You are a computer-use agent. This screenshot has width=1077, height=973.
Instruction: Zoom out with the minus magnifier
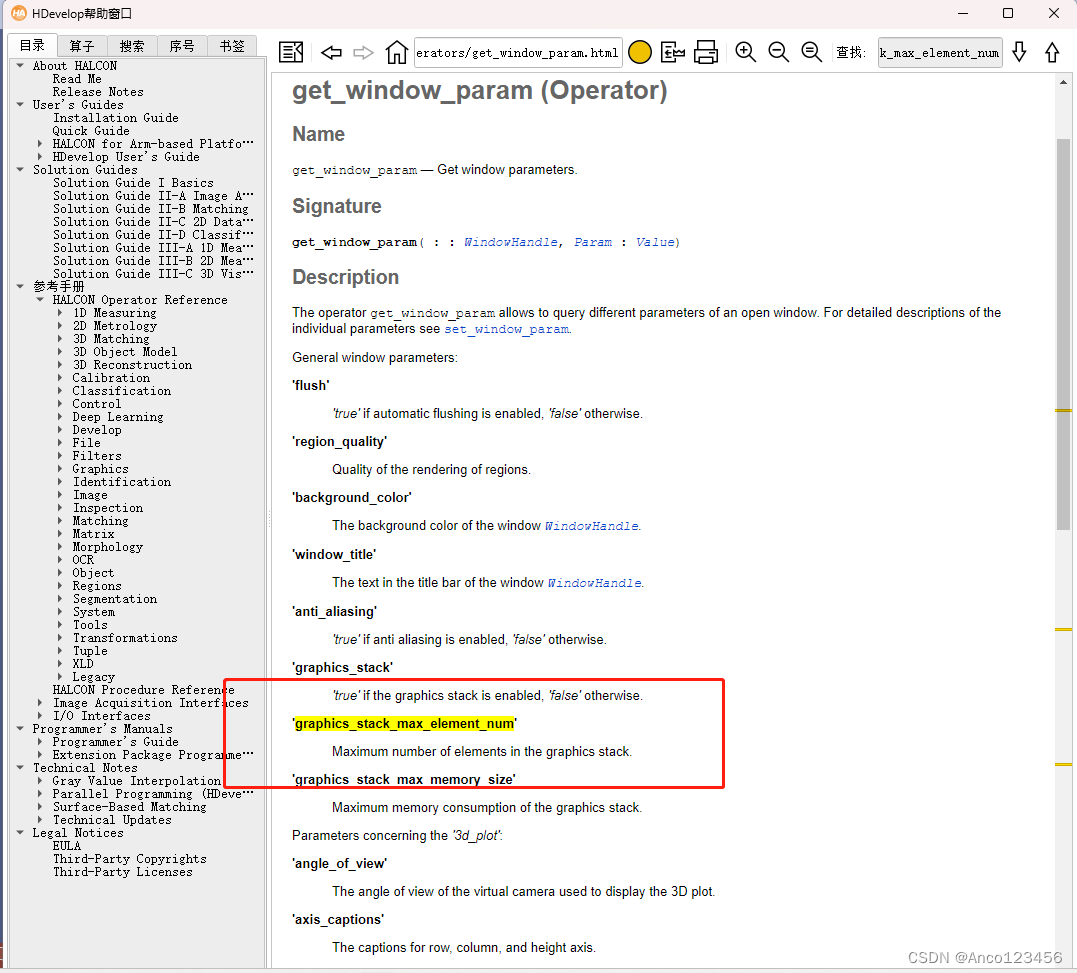coord(778,52)
